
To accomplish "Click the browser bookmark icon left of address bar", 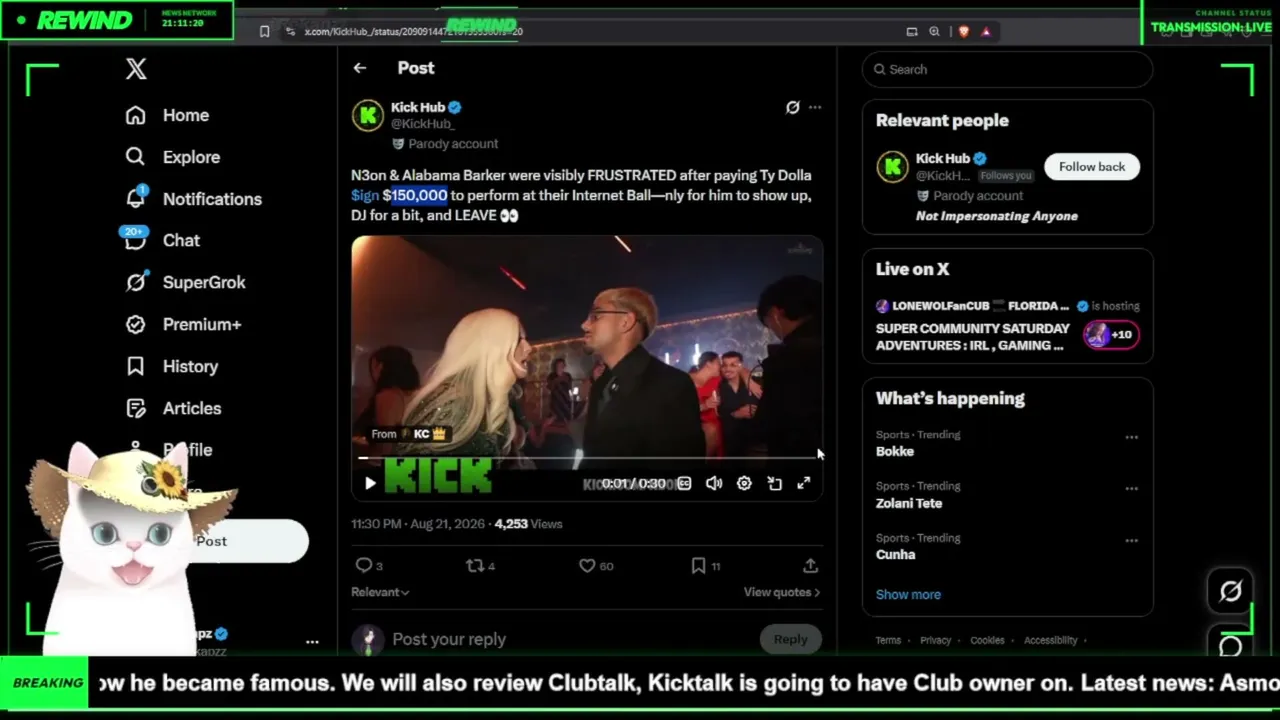I will pos(264,31).
